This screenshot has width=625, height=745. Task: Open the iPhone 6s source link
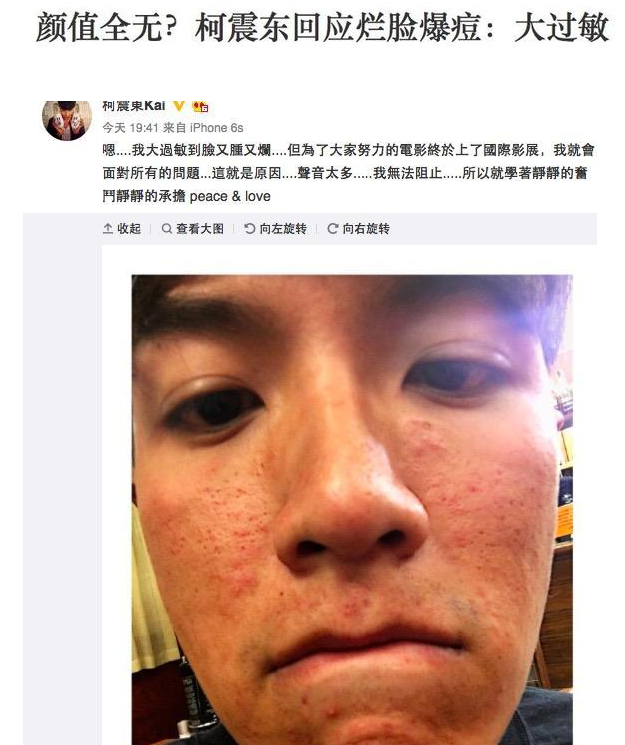[x=217, y=128]
